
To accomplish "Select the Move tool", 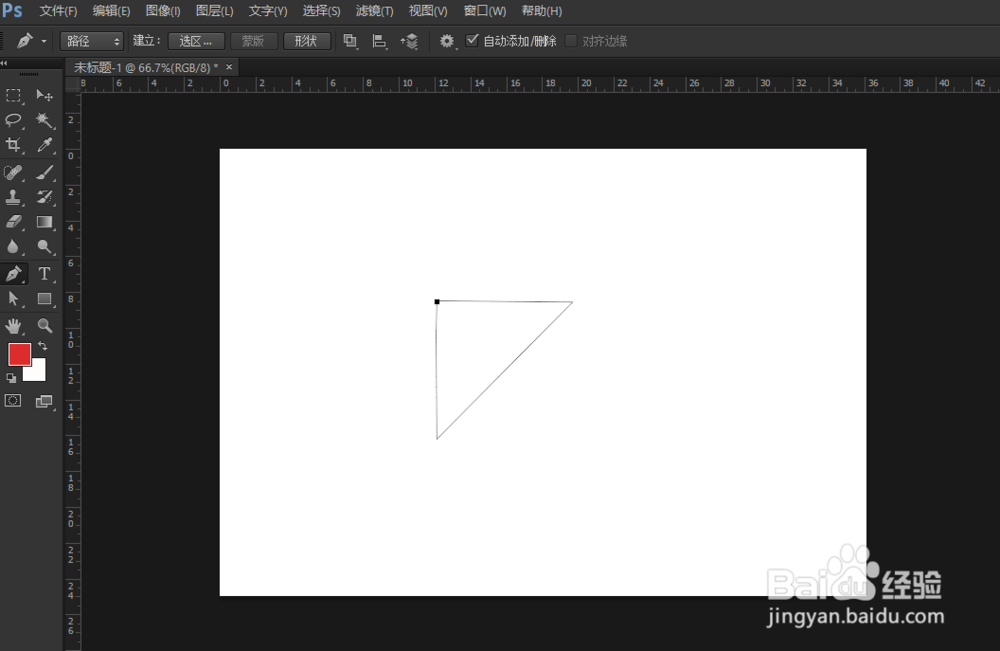I will coord(44,96).
